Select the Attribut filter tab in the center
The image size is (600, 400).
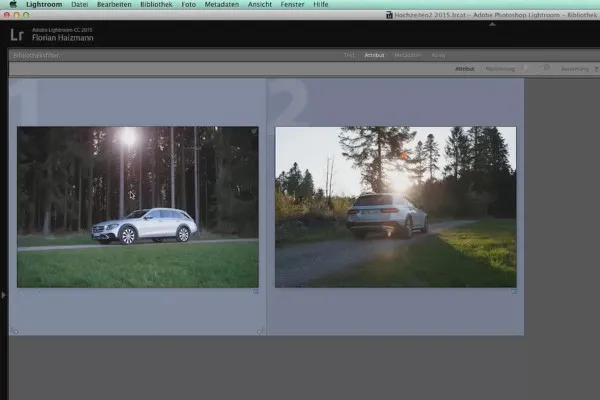click(x=374, y=56)
